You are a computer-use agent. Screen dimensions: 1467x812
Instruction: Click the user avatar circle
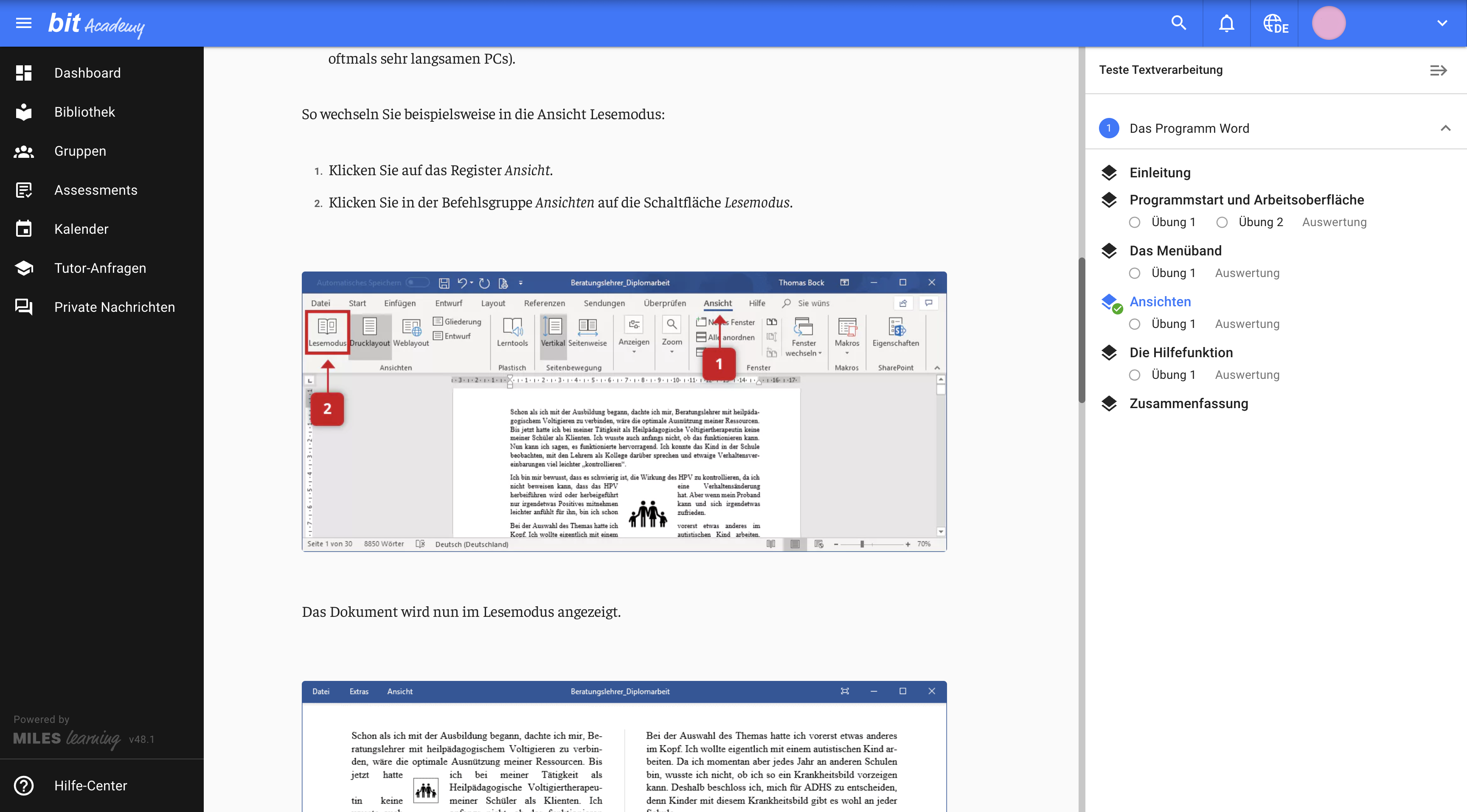tap(1328, 23)
